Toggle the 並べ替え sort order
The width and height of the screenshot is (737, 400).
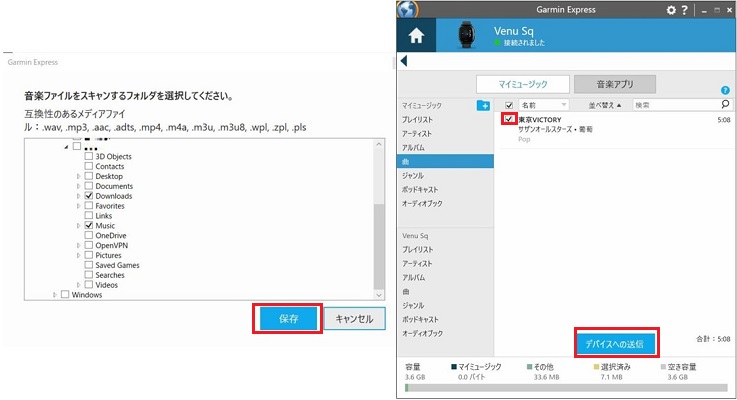coord(605,105)
